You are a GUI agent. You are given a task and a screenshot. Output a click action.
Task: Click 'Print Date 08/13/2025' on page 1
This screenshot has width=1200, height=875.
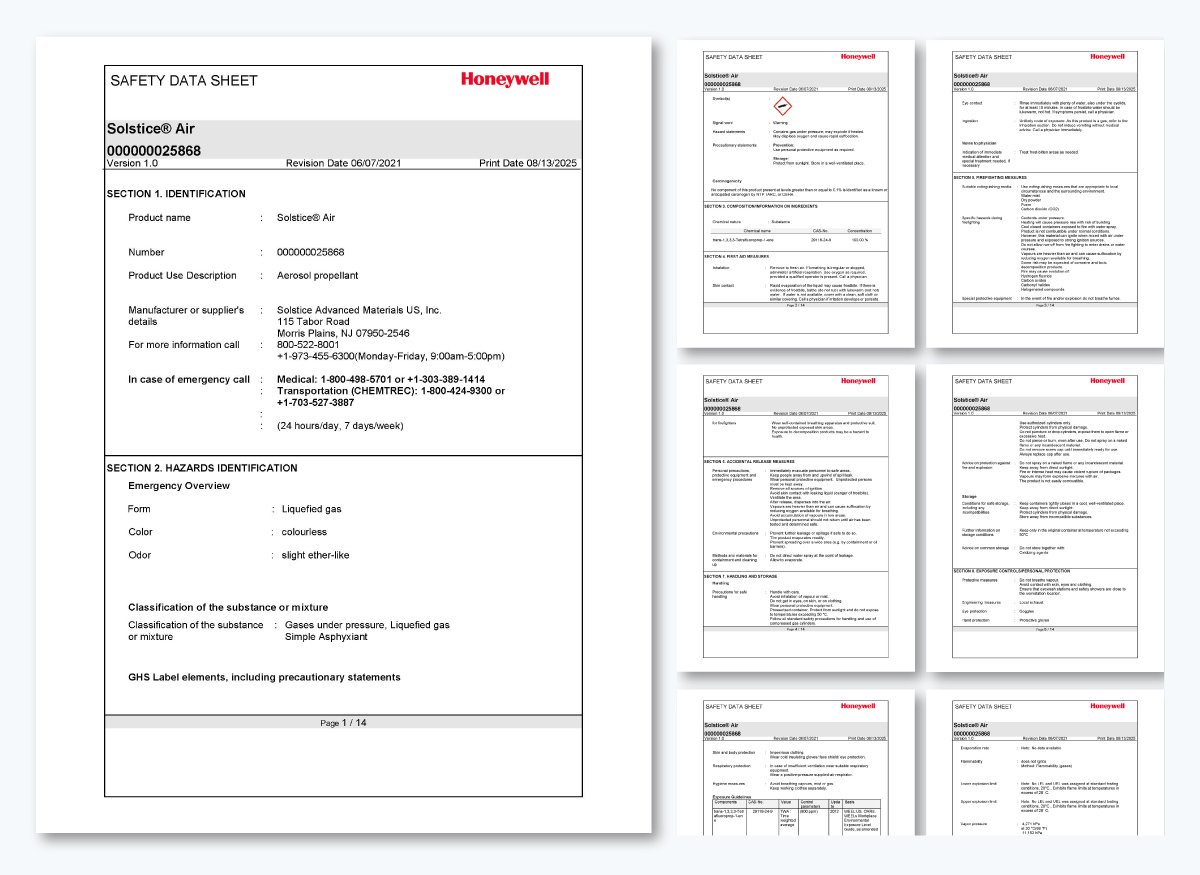coord(529,163)
